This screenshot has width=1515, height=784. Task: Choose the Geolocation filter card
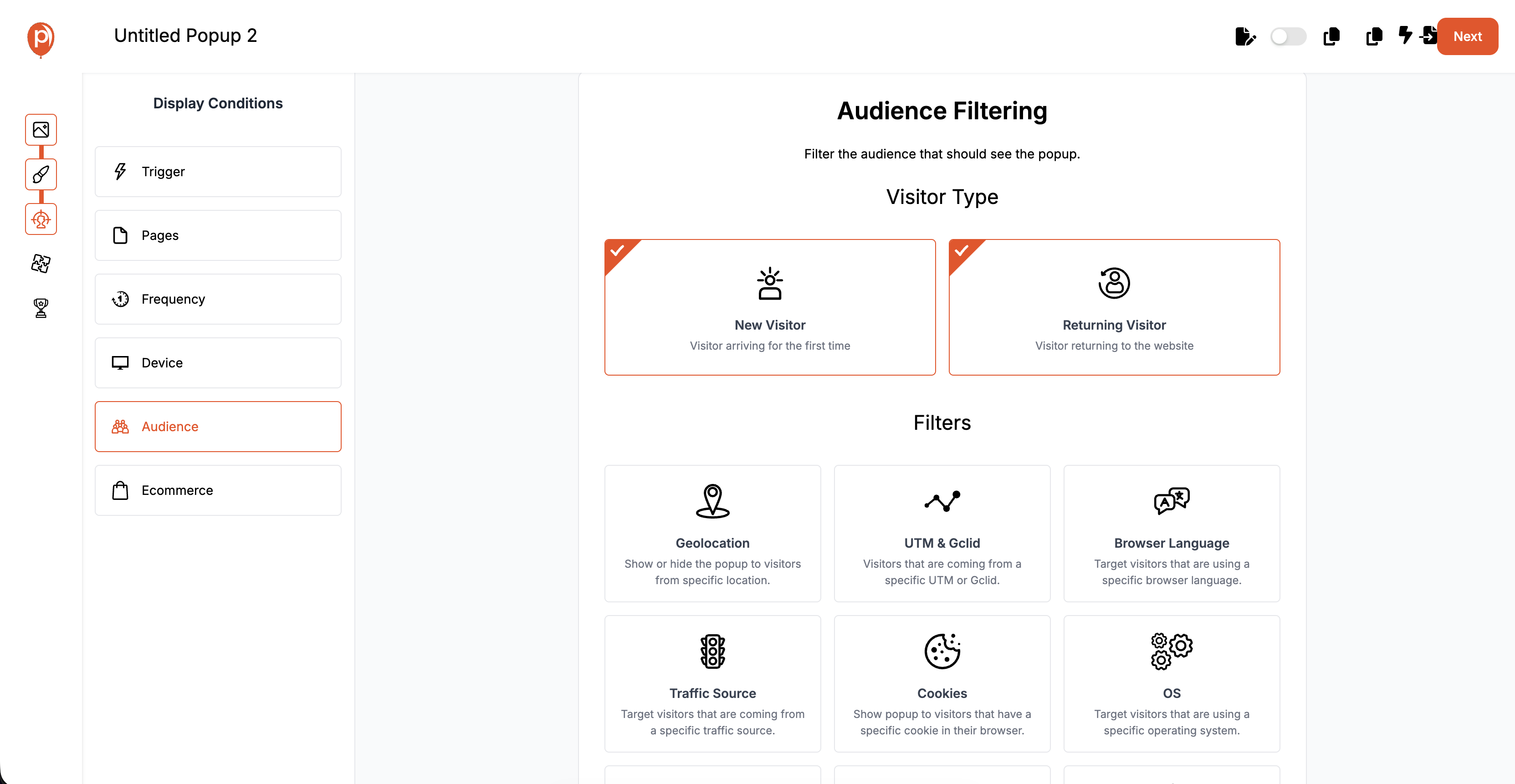[x=712, y=534]
